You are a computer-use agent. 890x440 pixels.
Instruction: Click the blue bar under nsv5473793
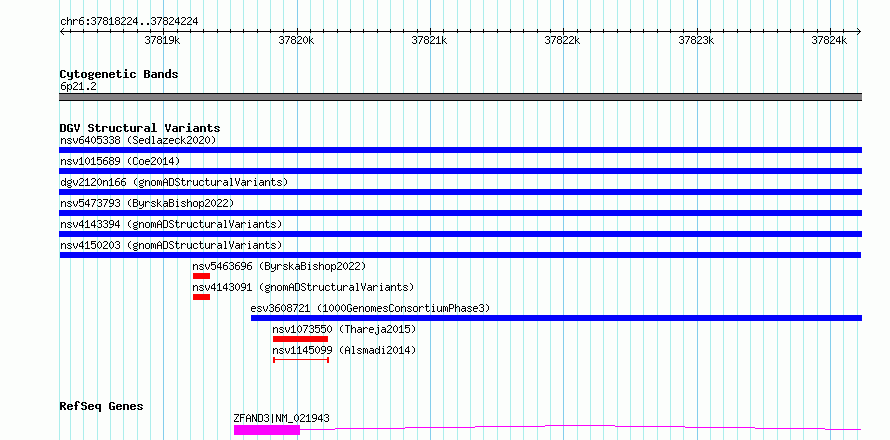point(460,213)
